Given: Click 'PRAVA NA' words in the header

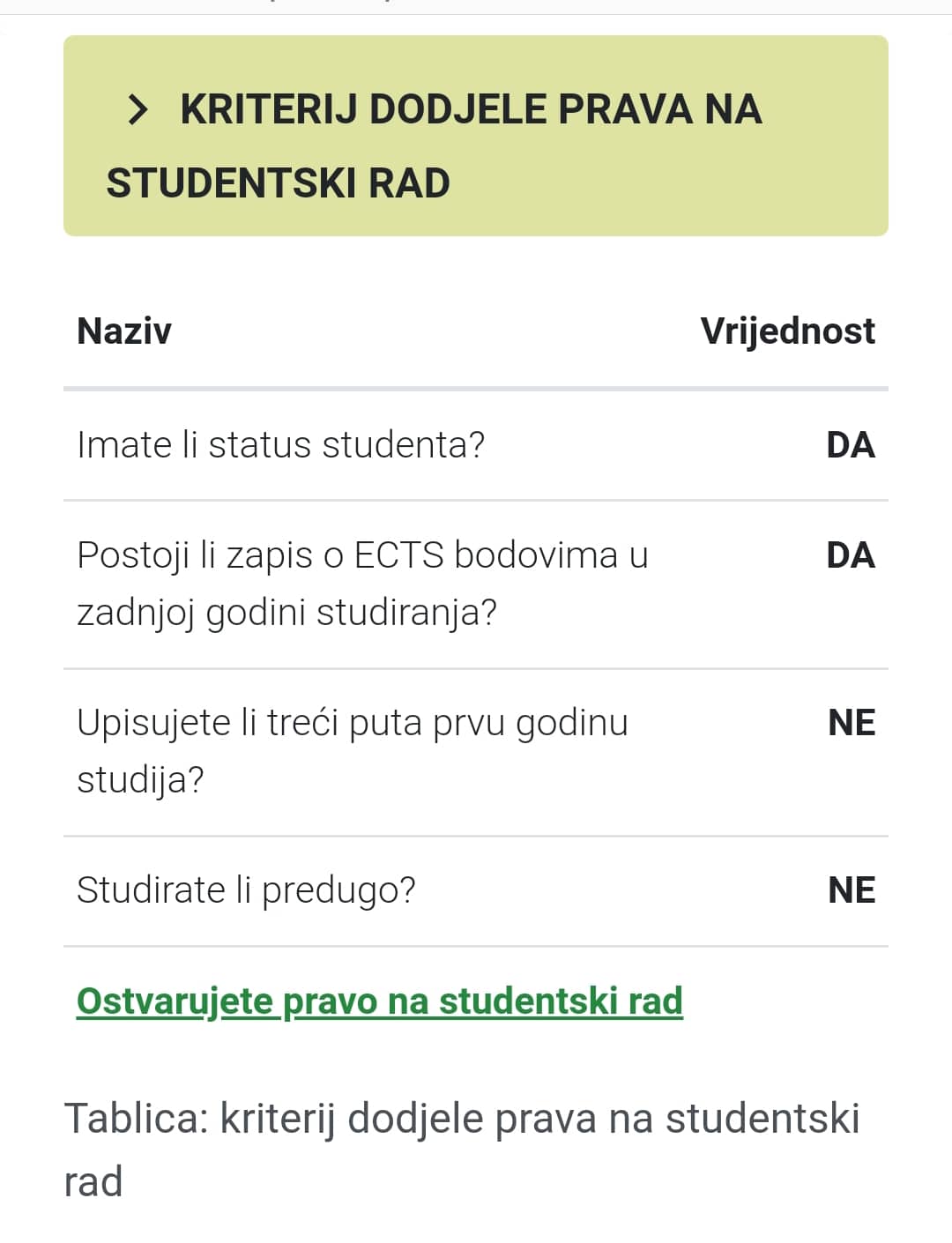Looking at the screenshot, I should (659, 109).
